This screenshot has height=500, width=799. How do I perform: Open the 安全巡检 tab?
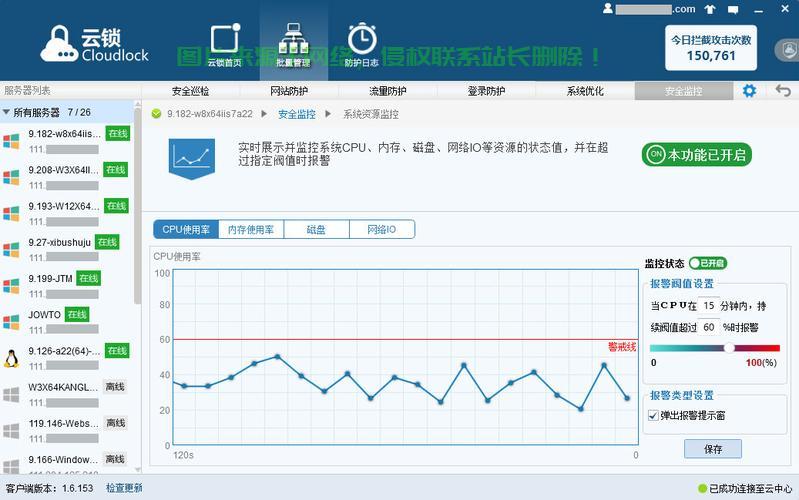(191, 91)
